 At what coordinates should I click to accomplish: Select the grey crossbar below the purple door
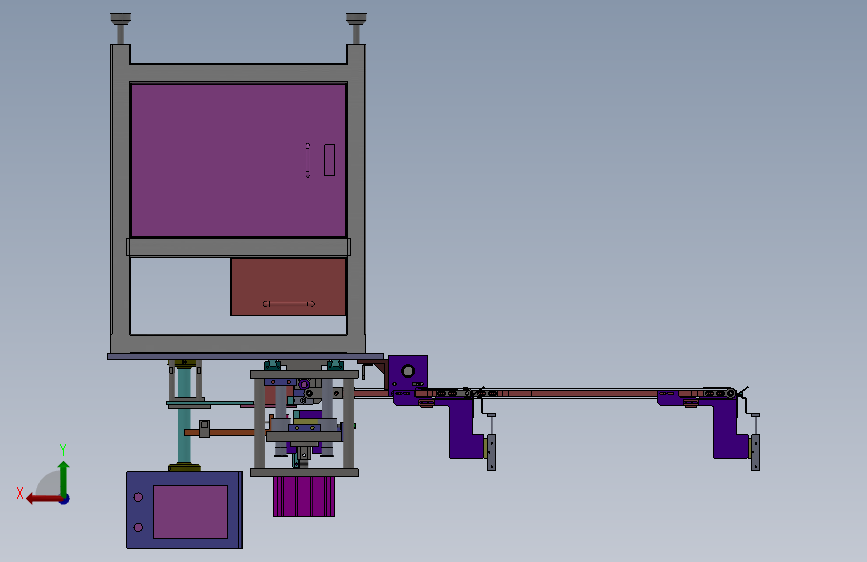pyautogui.click(x=238, y=247)
